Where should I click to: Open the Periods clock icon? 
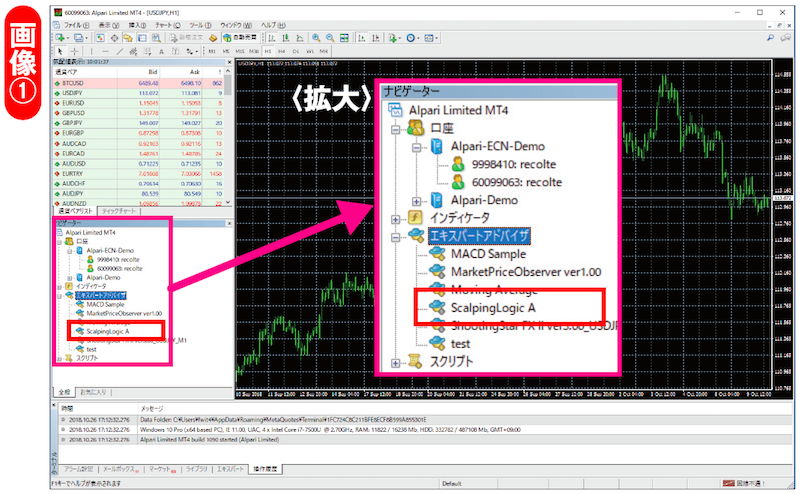pyautogui.click(x=411, y=38)
